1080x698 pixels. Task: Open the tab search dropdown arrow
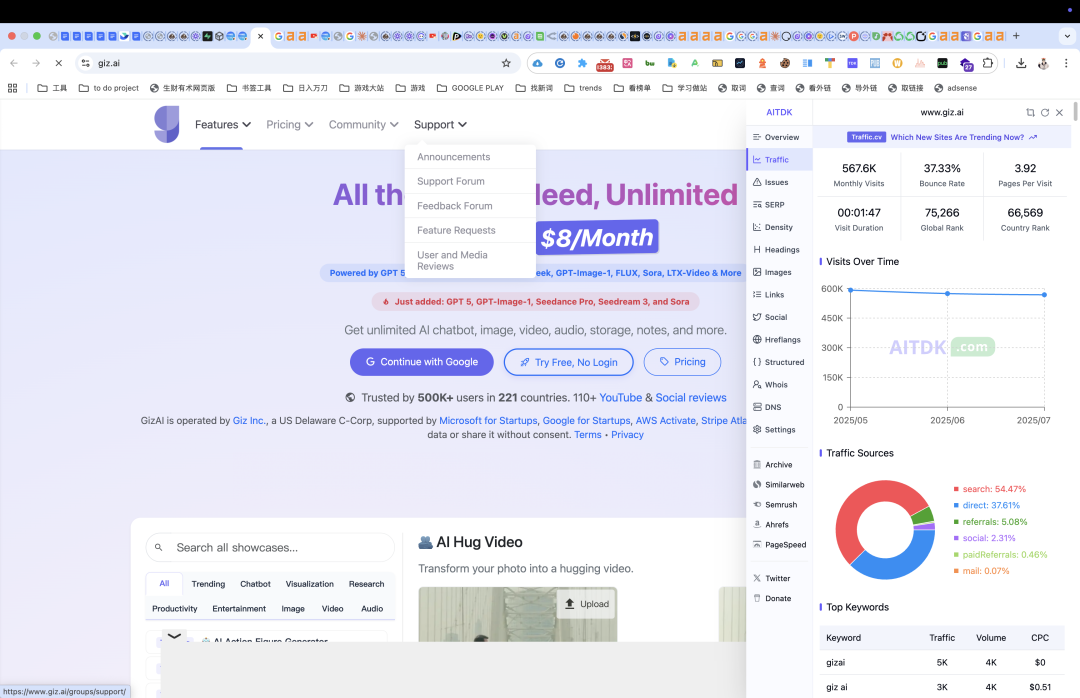pyautogui.click(x=1068, y=36)
